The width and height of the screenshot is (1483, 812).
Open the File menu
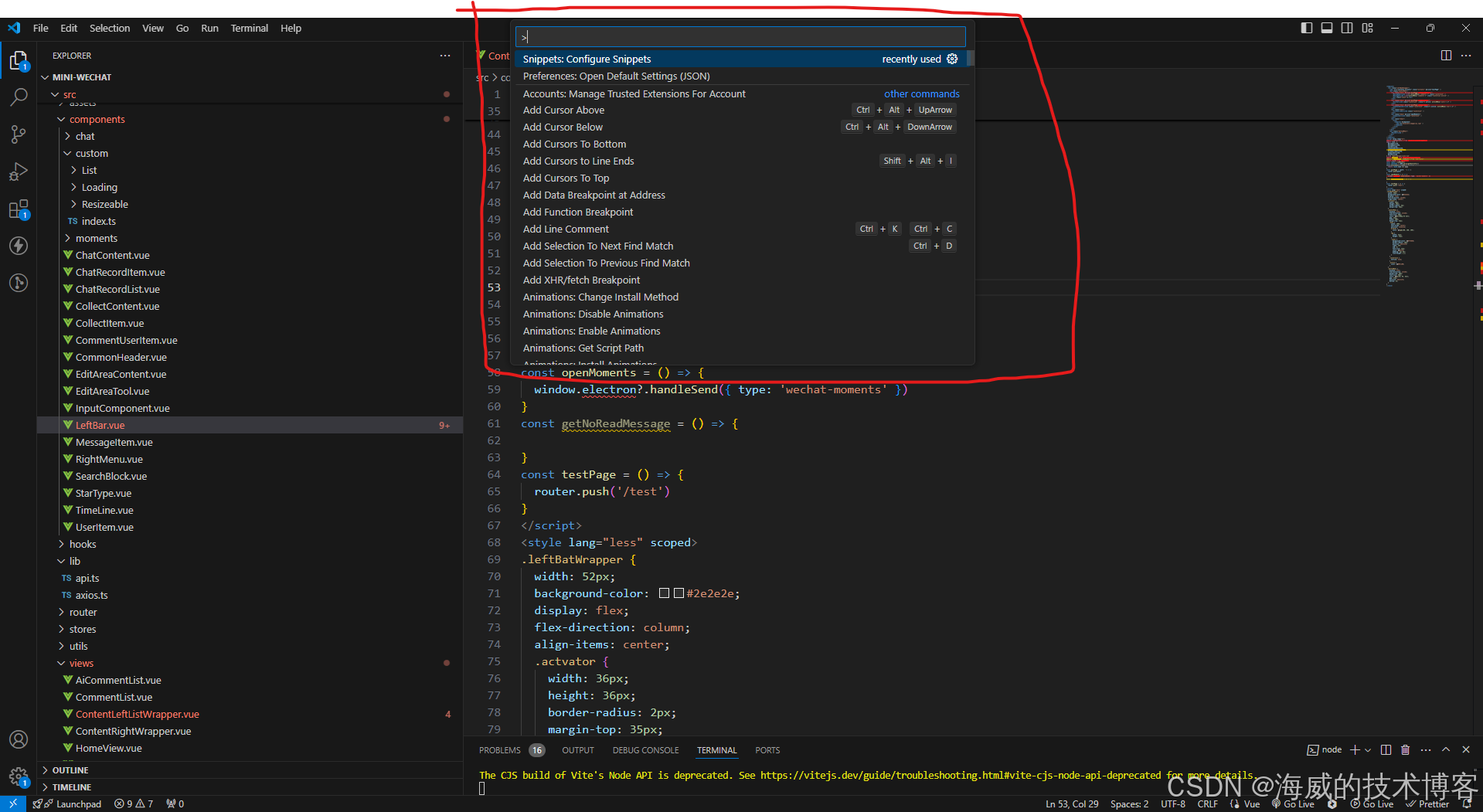tap(41, 28)
